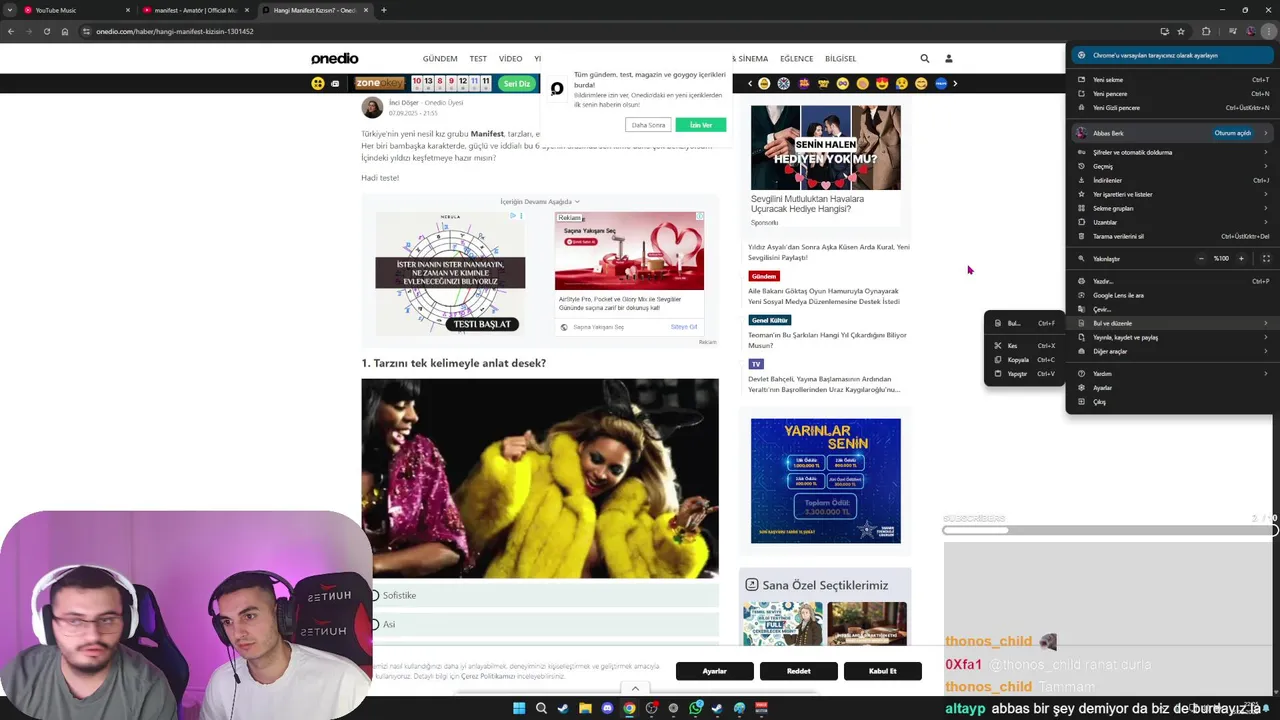Select Bul... in the edit submenu
The height and width of the screenshot is (720, 1280).
pyautogui.click(x=1025, y=323)
